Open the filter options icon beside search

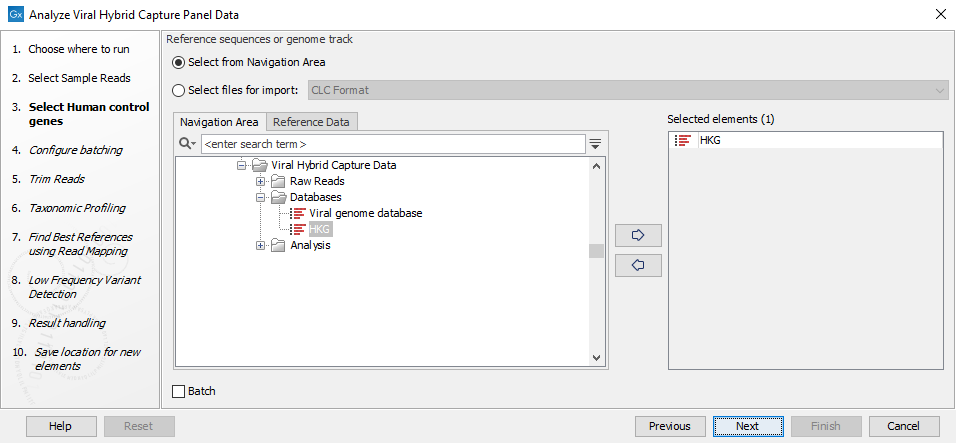pyautogui.click(x=596, y=144)
